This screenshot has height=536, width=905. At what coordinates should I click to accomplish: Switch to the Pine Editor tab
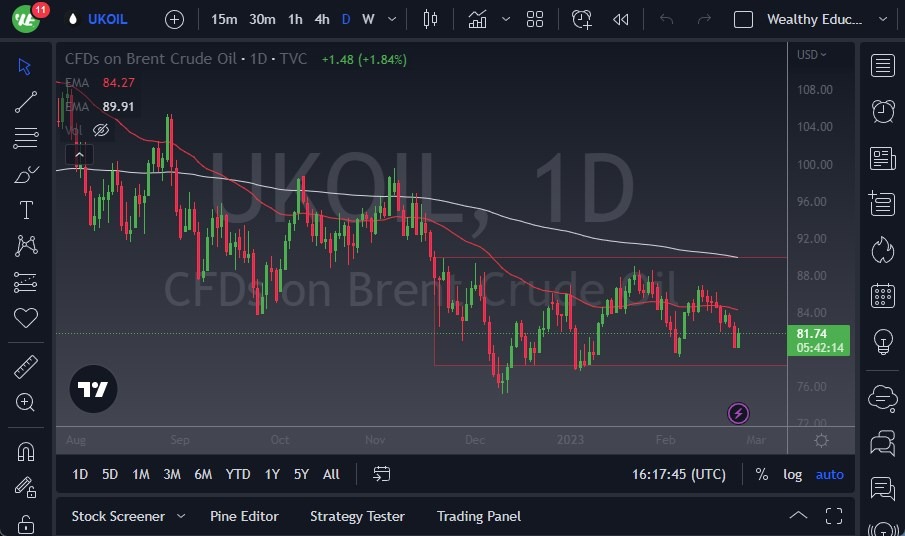coord(244,516)
